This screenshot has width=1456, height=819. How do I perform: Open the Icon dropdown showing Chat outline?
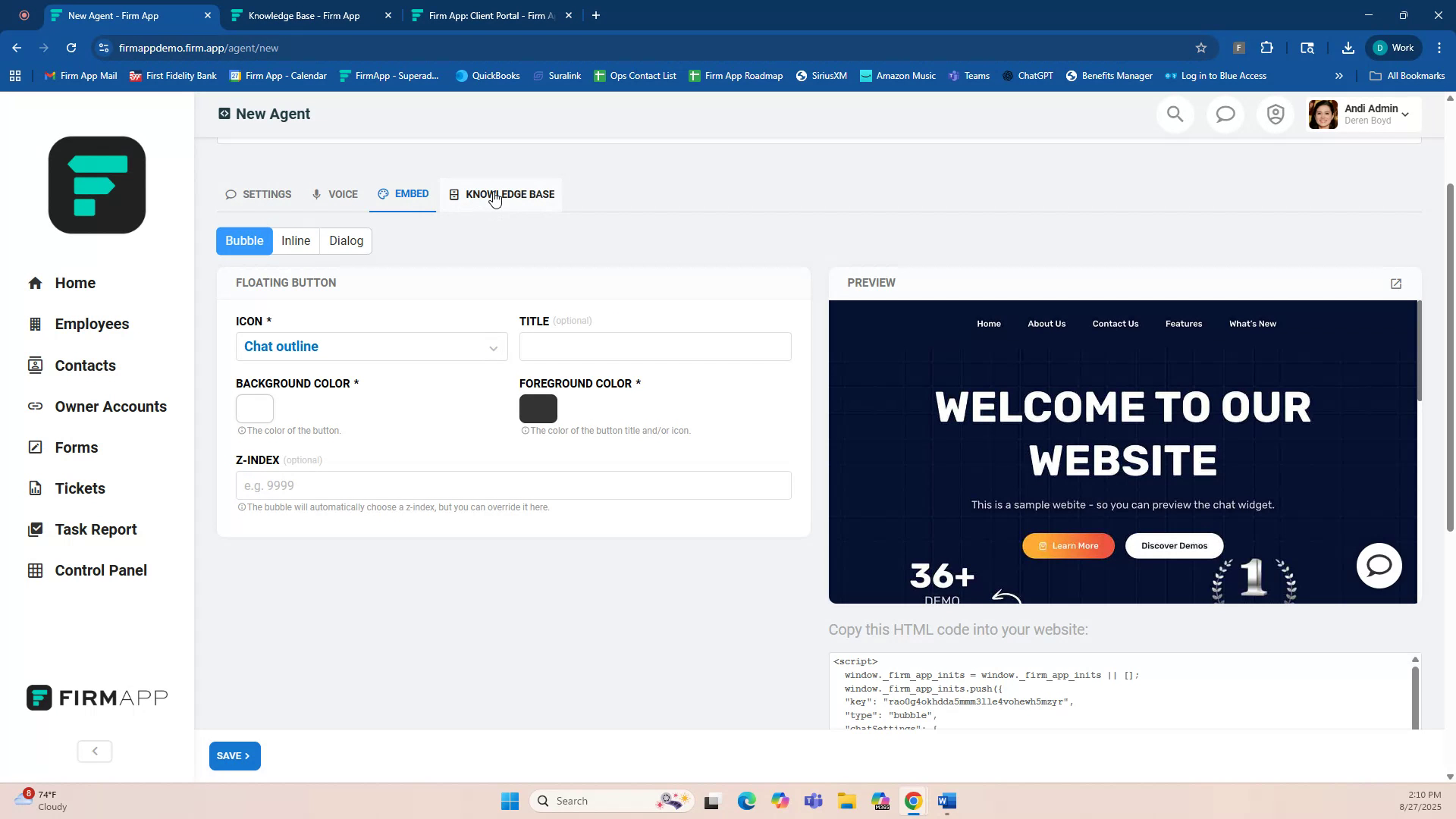click(371, 347)
